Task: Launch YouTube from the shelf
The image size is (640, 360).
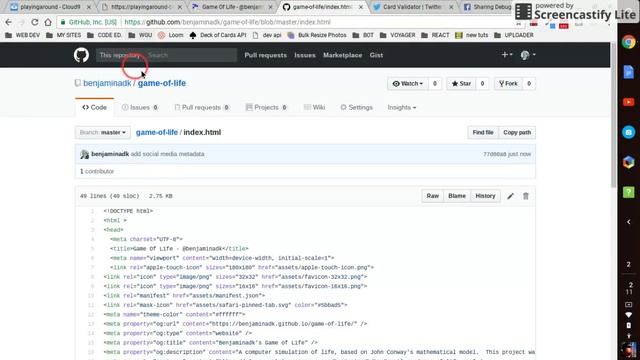Action: pyautogui.click(x=629, y=102)
